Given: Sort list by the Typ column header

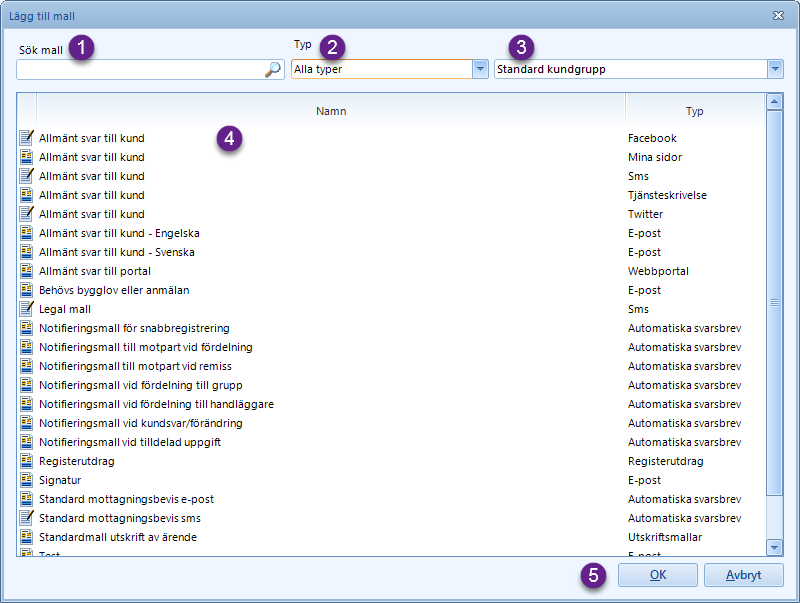Looking at the screenshot, I should click(x=694, y=111).
